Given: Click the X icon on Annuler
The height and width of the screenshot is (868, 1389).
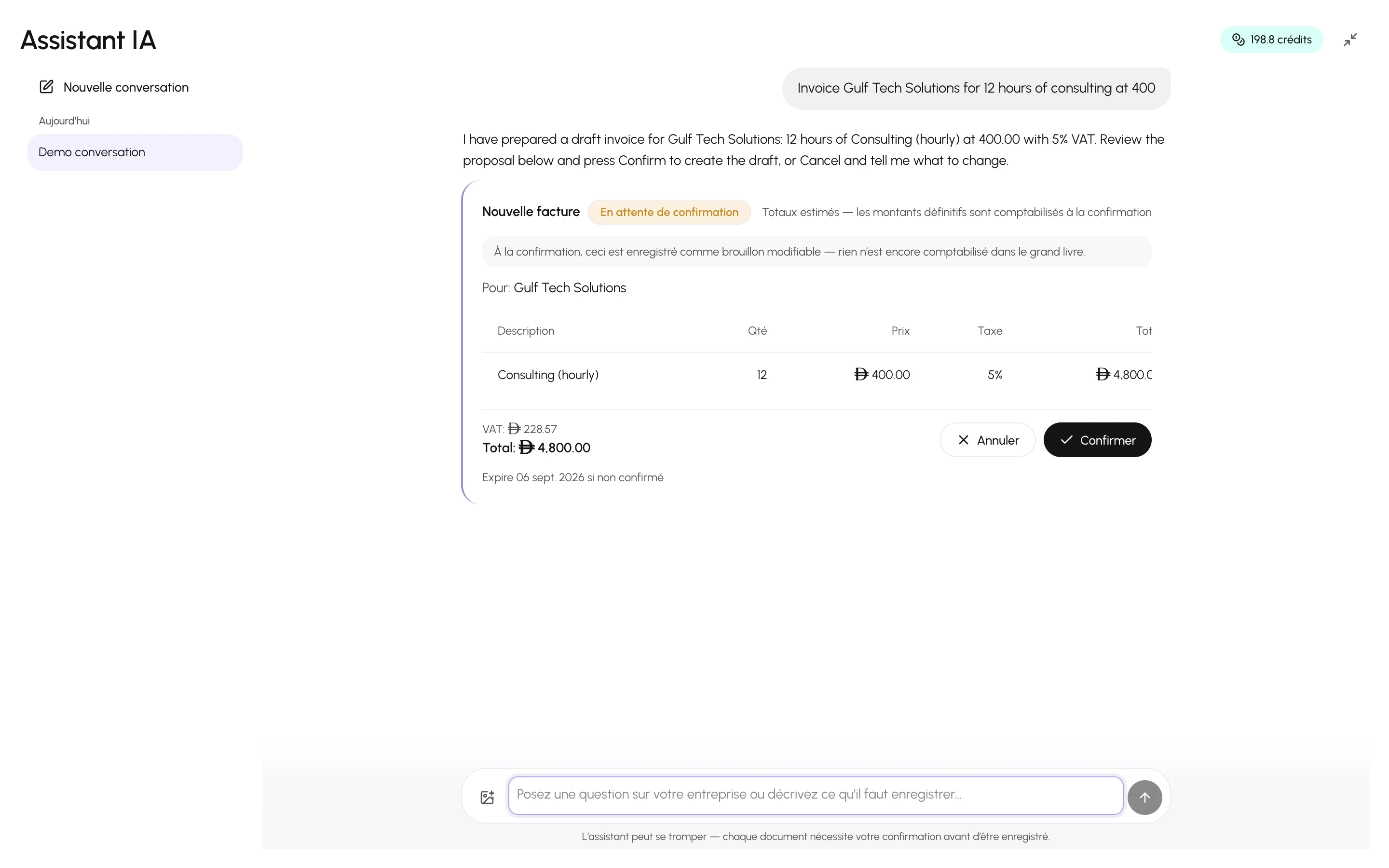Looking at the screenshot, I should pos(963,440).
